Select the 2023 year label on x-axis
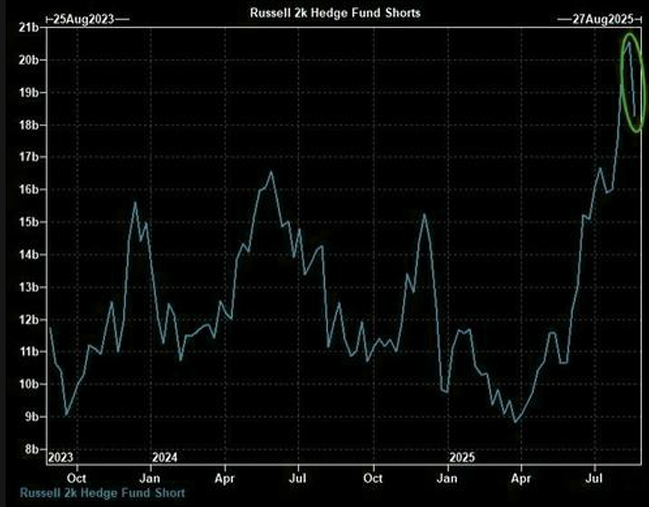The image size is (649, 507). [61, 456]
